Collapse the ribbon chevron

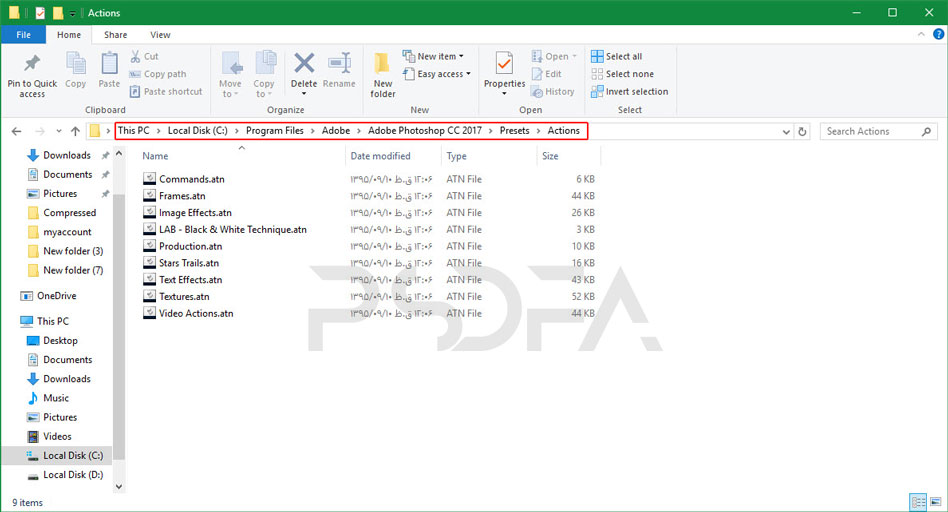[x=921, y=34]
